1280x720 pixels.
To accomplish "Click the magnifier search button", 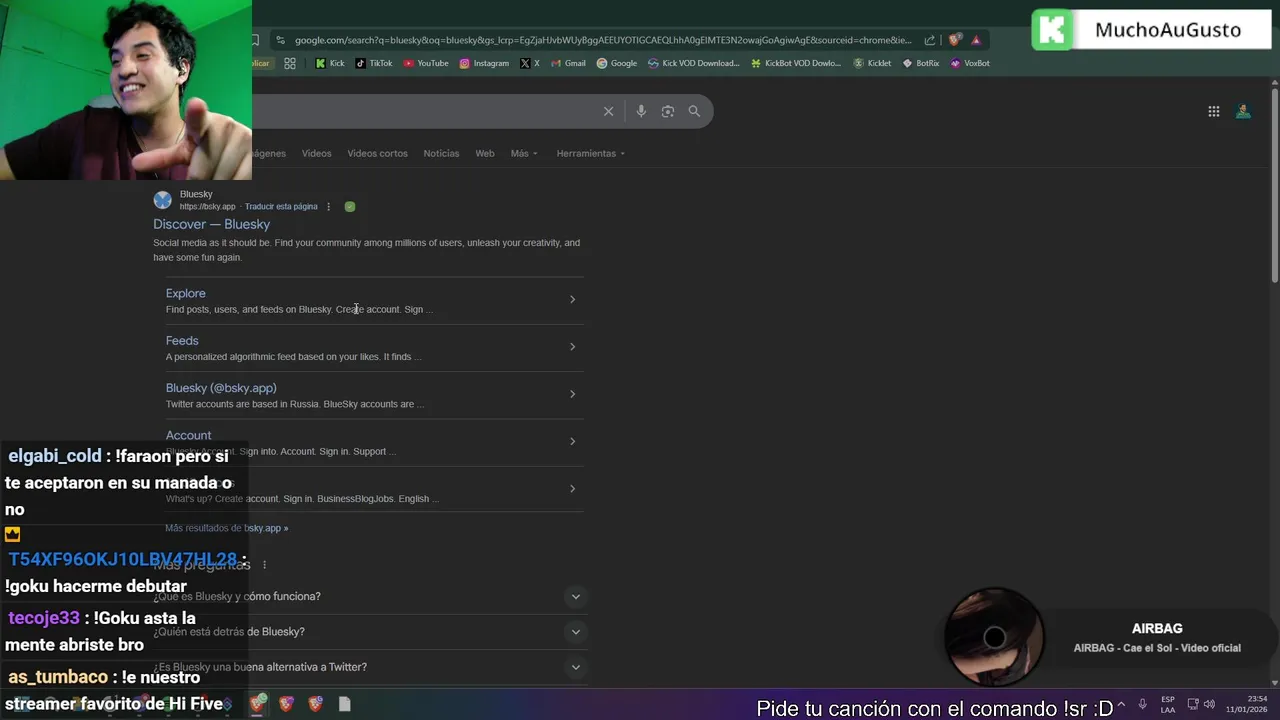I will [694, 111].
